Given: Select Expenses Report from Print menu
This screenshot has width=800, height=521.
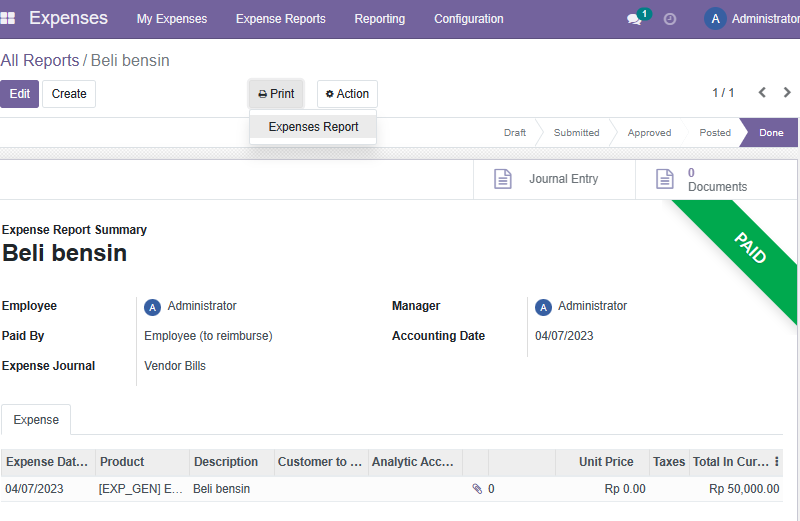Looking at the screenshot, I should point(313,127).
